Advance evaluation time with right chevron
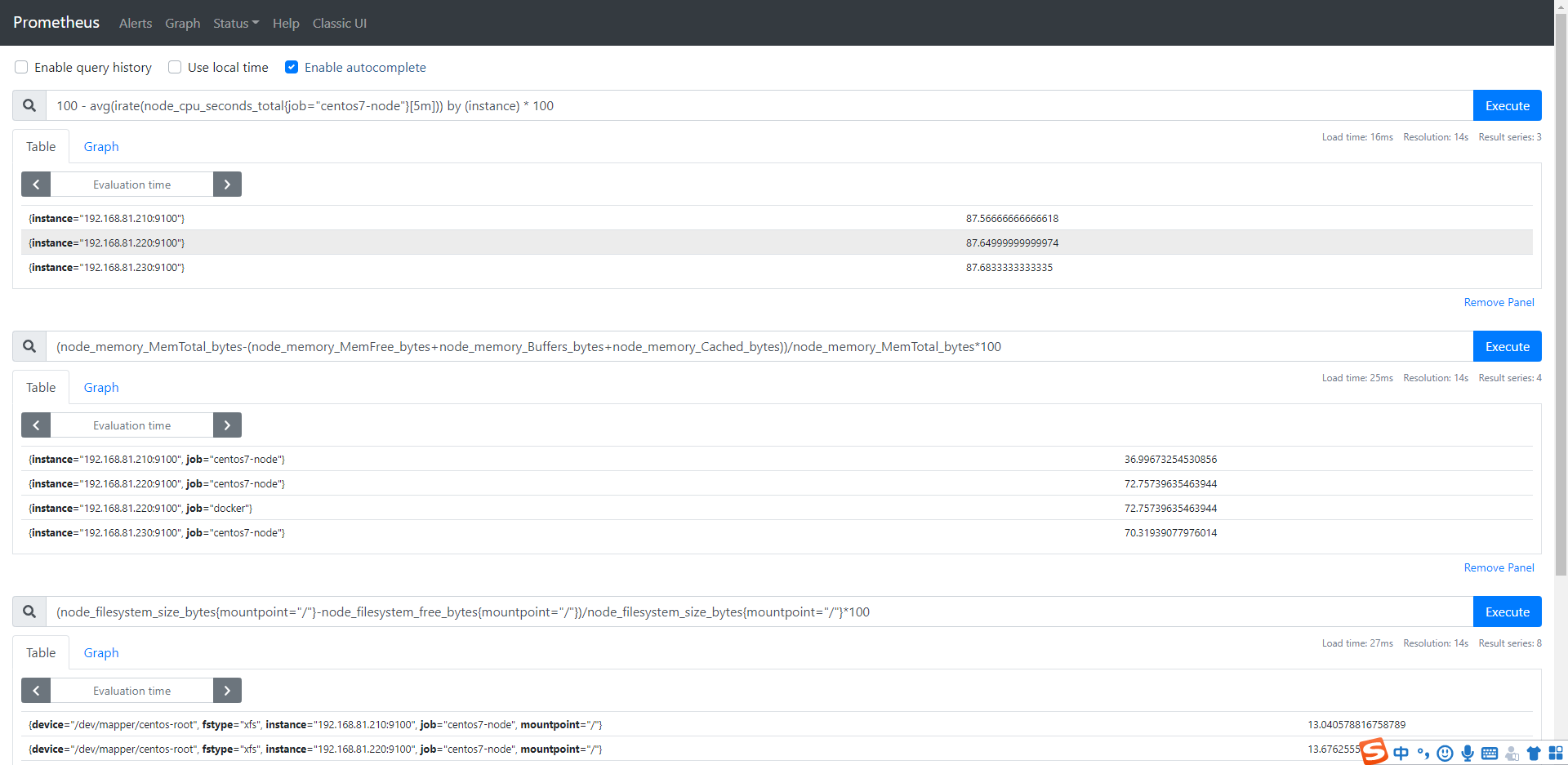The image size is (1568, 765). coord(227,184)
